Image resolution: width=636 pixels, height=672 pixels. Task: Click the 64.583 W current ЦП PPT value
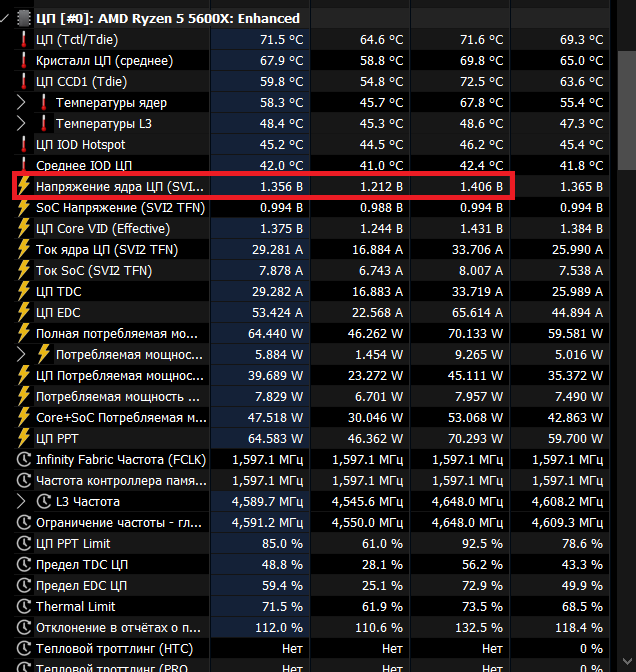tap(276, 438)
